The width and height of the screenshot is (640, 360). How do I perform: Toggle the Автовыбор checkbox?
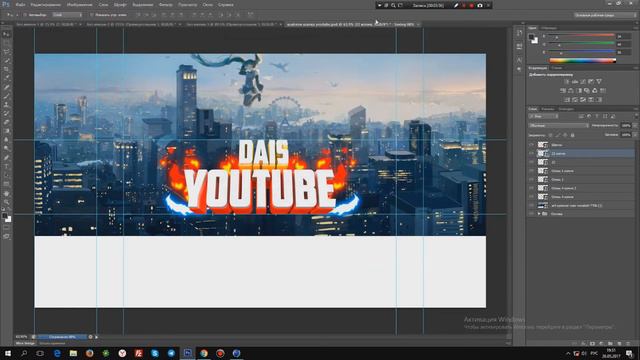(25, 15)
